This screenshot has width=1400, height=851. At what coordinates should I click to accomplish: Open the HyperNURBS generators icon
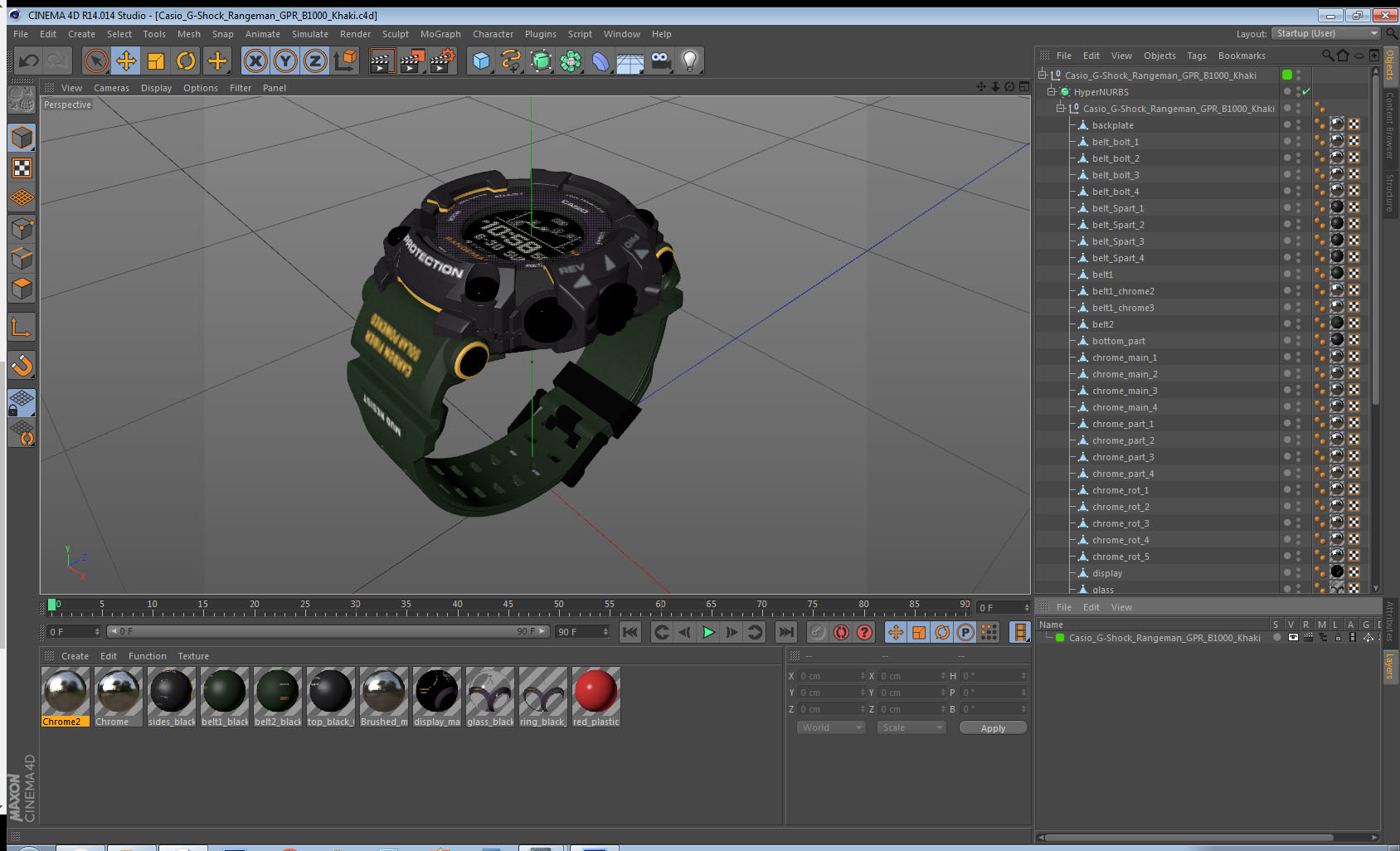pos(541,61)
